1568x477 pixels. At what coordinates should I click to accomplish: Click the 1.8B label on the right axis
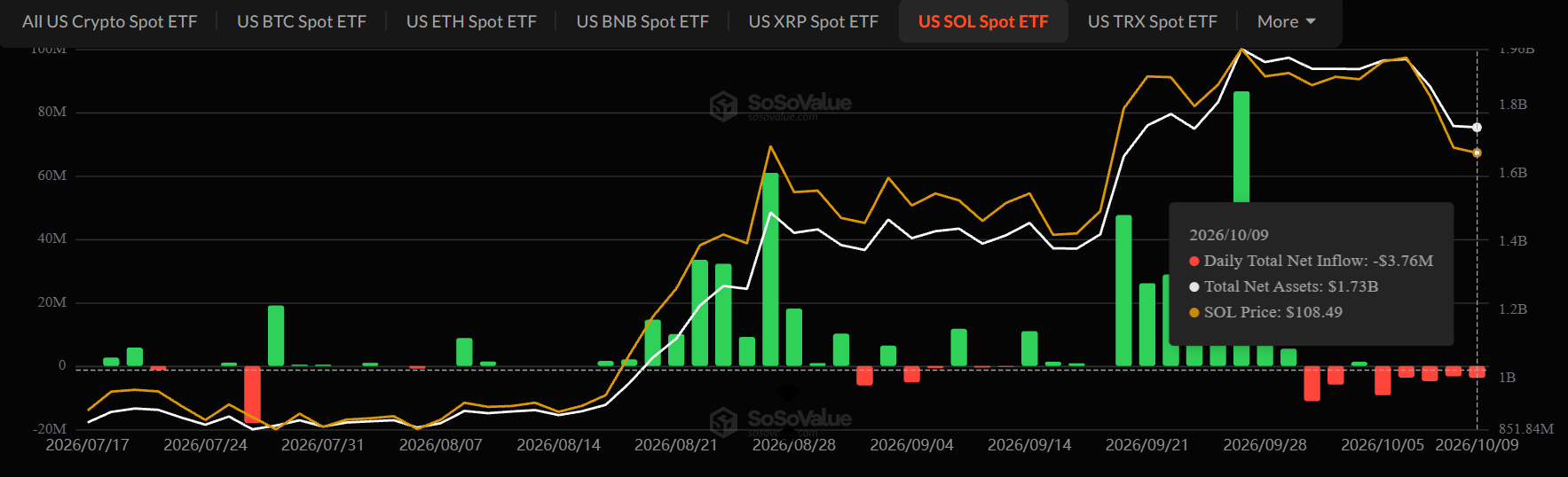(x=1513, y=105)
